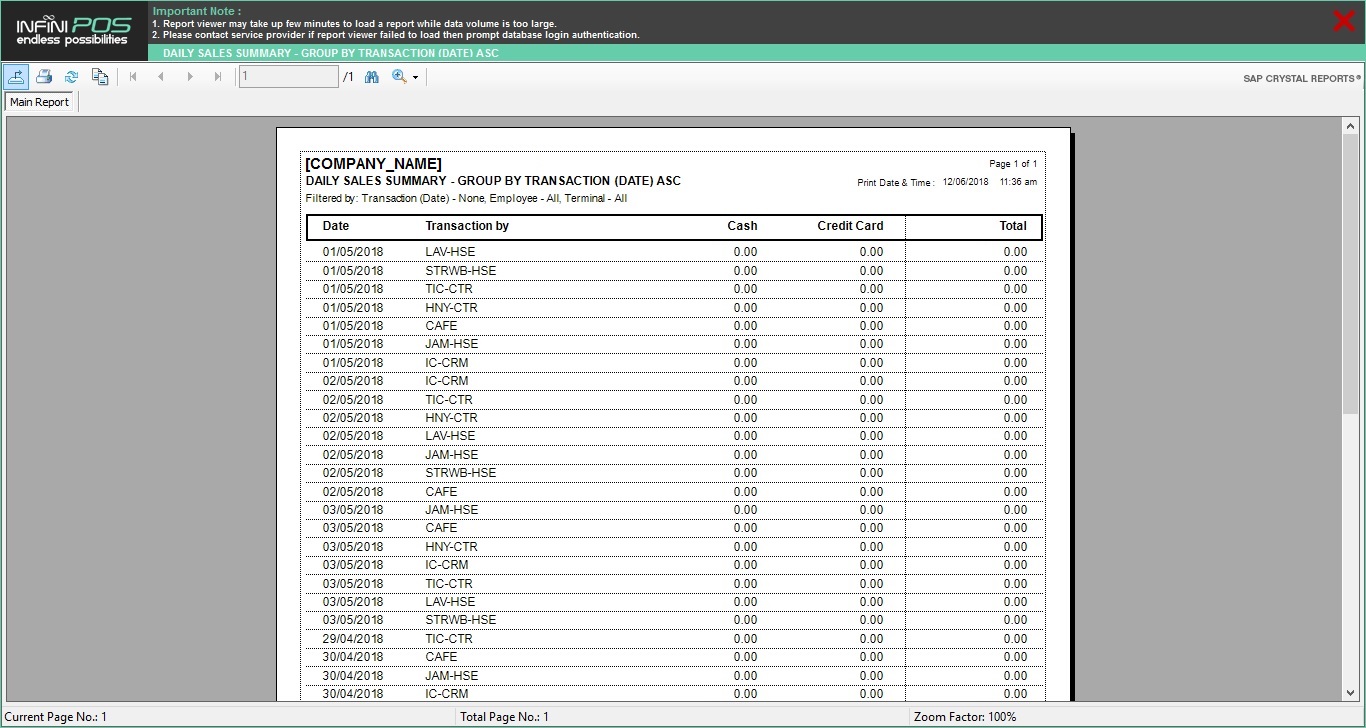1366x728 pixels.
Task: Select HNY-CTR in the 03/05/2018 row
Action: pyautogui.click(x=451, y=547)
